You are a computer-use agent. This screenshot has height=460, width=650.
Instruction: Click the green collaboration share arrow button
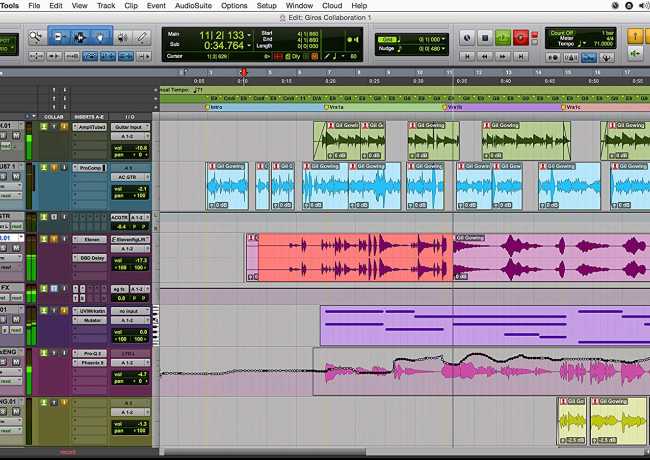tap(635, 53)
